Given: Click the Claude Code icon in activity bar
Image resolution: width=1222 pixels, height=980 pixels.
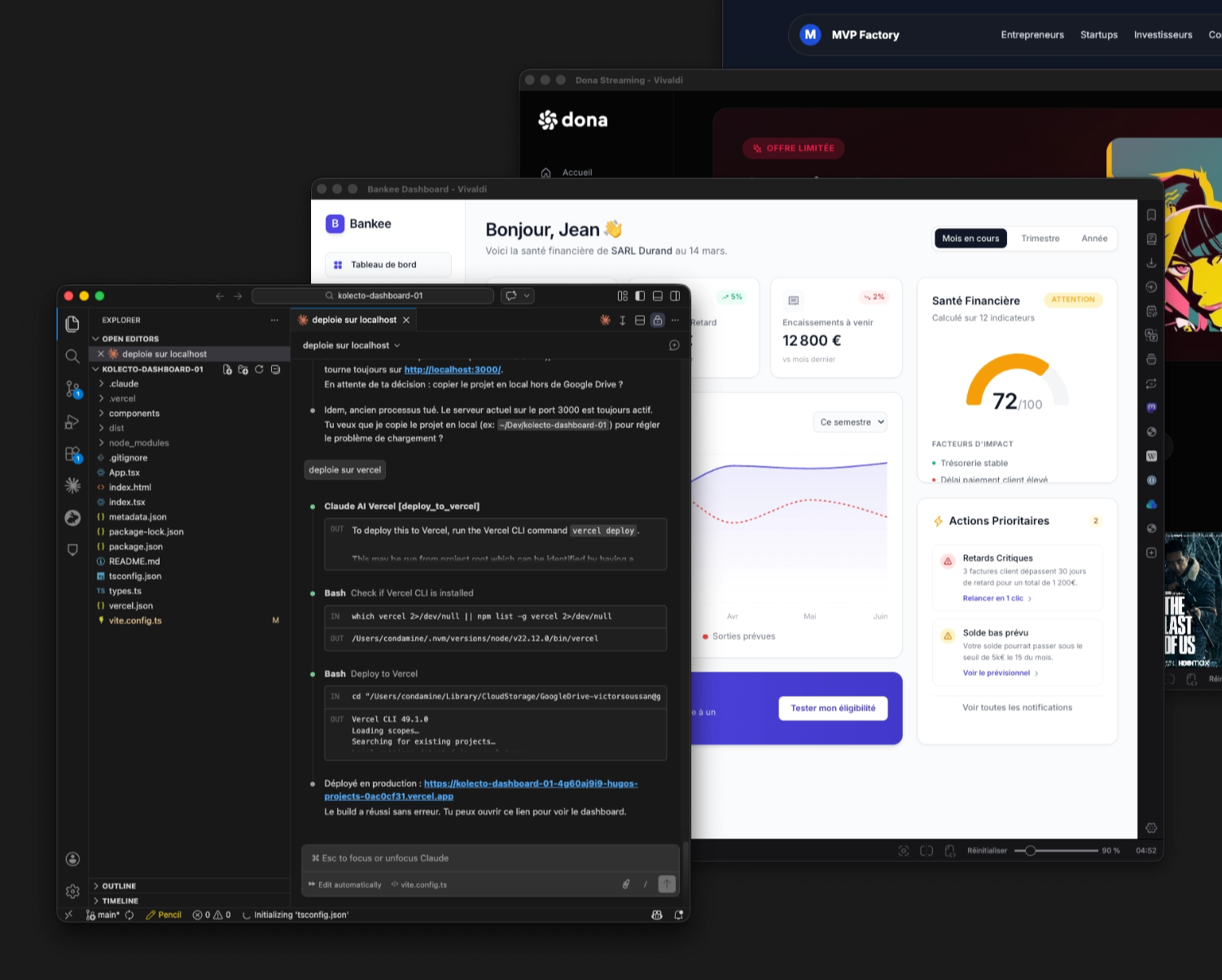Looking at the screenshot, I should (x=72, y=486).
